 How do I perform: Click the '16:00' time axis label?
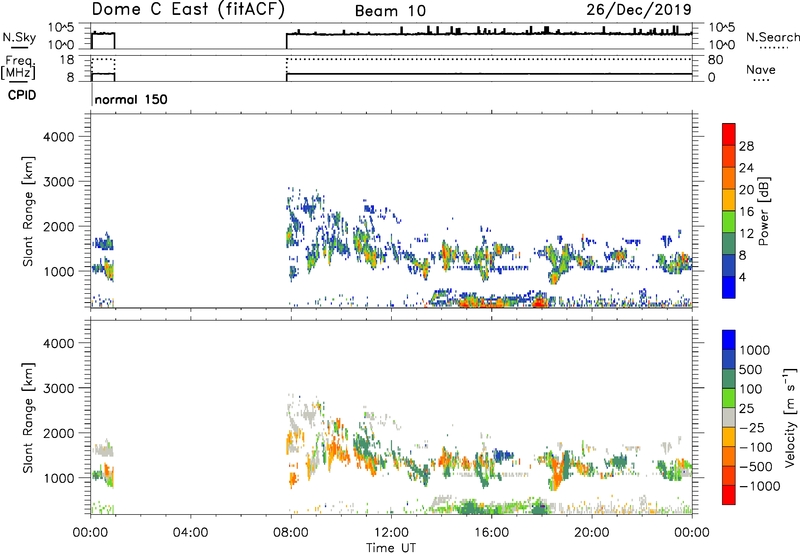[x=491, y=533]
